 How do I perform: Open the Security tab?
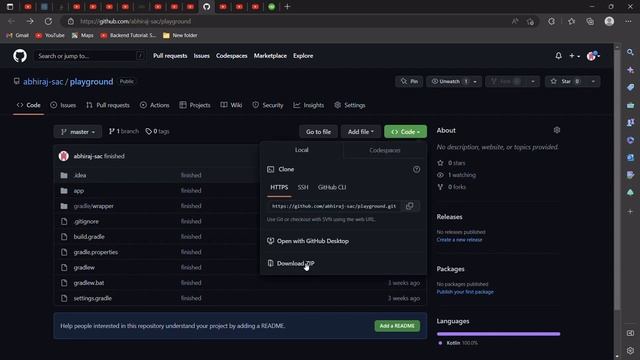pyautogui.click(x=268, y=105)
